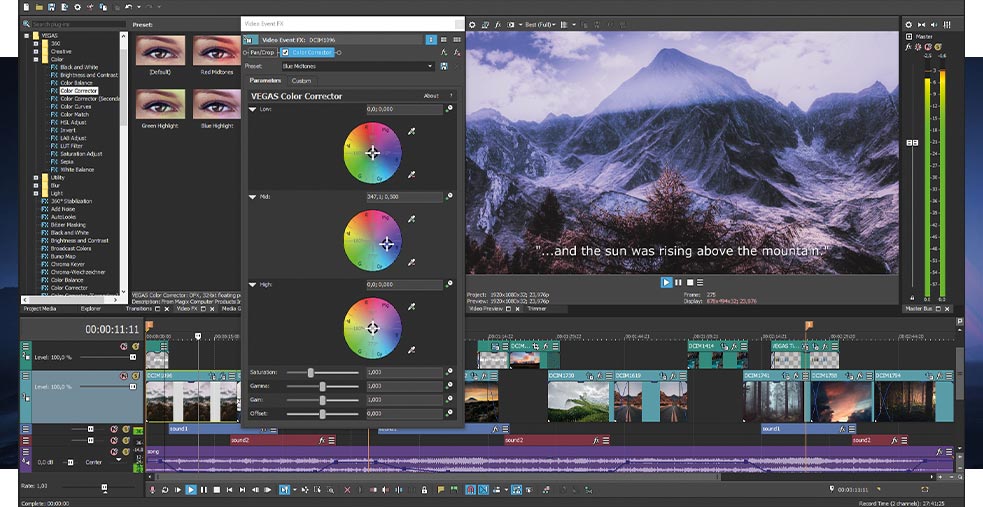
Task: Open the Project Media tab
Action: [41, 309]
